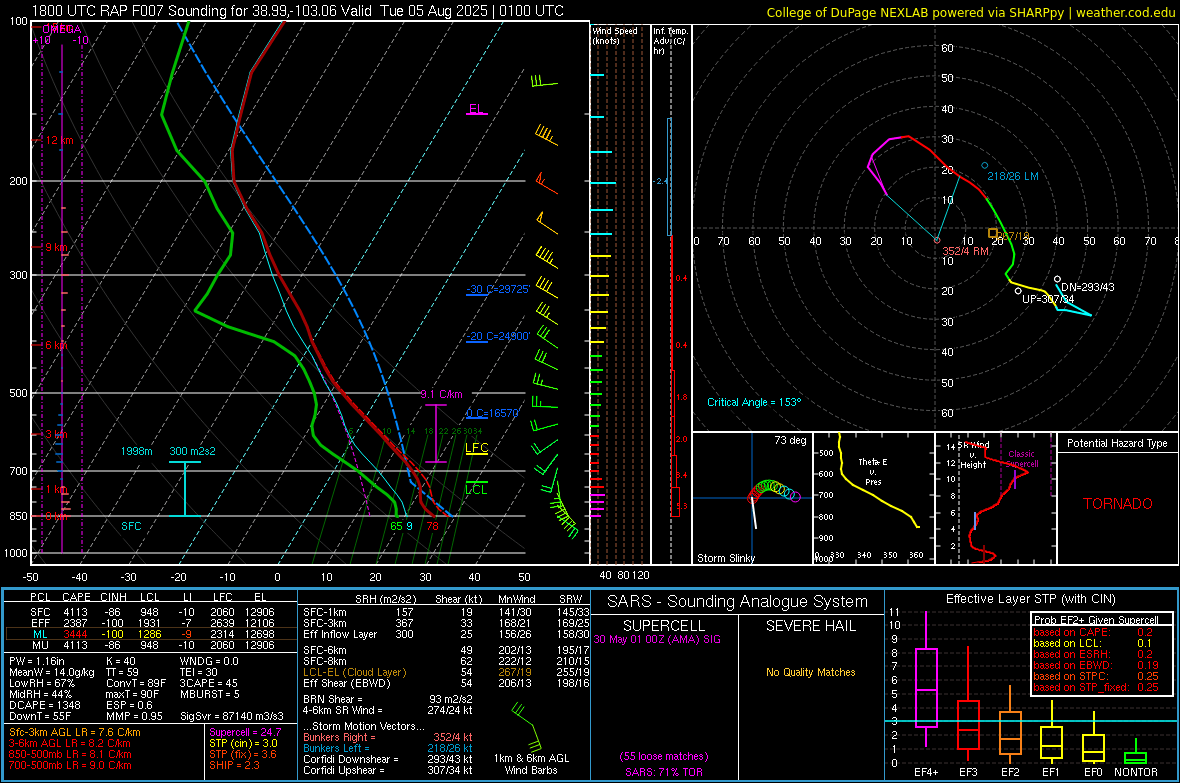Click the No Quality Matches hail text

pos(810,672)
